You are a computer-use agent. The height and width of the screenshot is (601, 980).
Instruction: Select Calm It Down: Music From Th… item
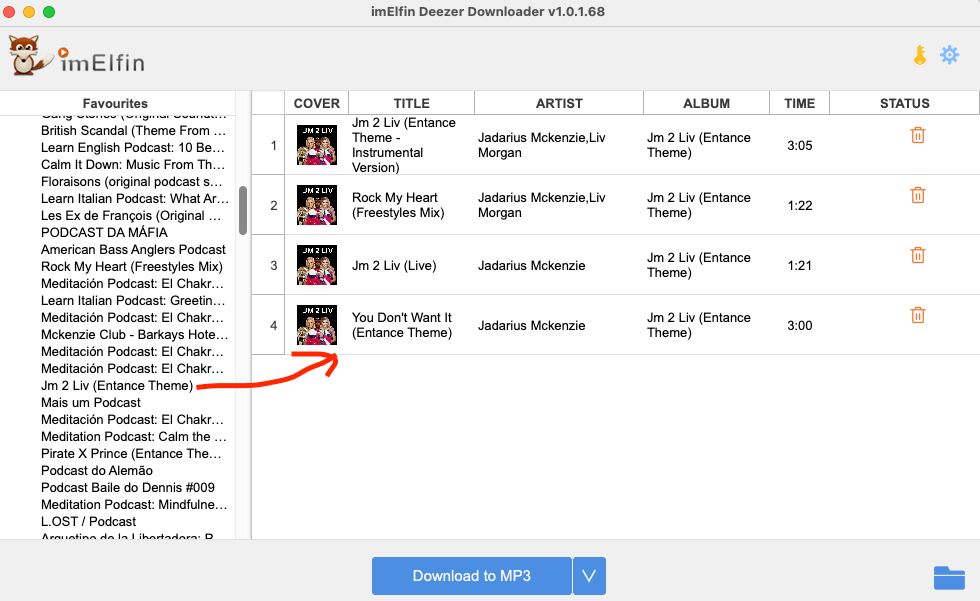[x=132, y=164]
